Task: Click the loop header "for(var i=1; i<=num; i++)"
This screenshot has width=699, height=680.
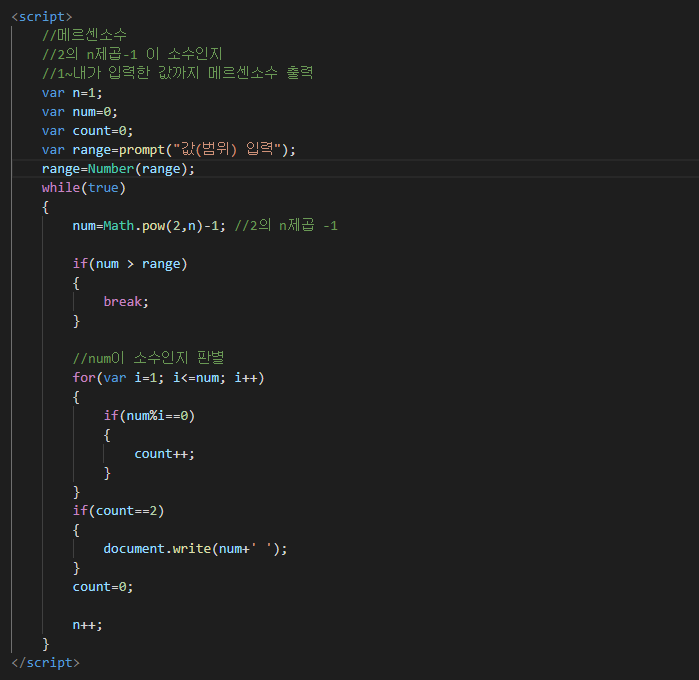Action: pos(169,378)
